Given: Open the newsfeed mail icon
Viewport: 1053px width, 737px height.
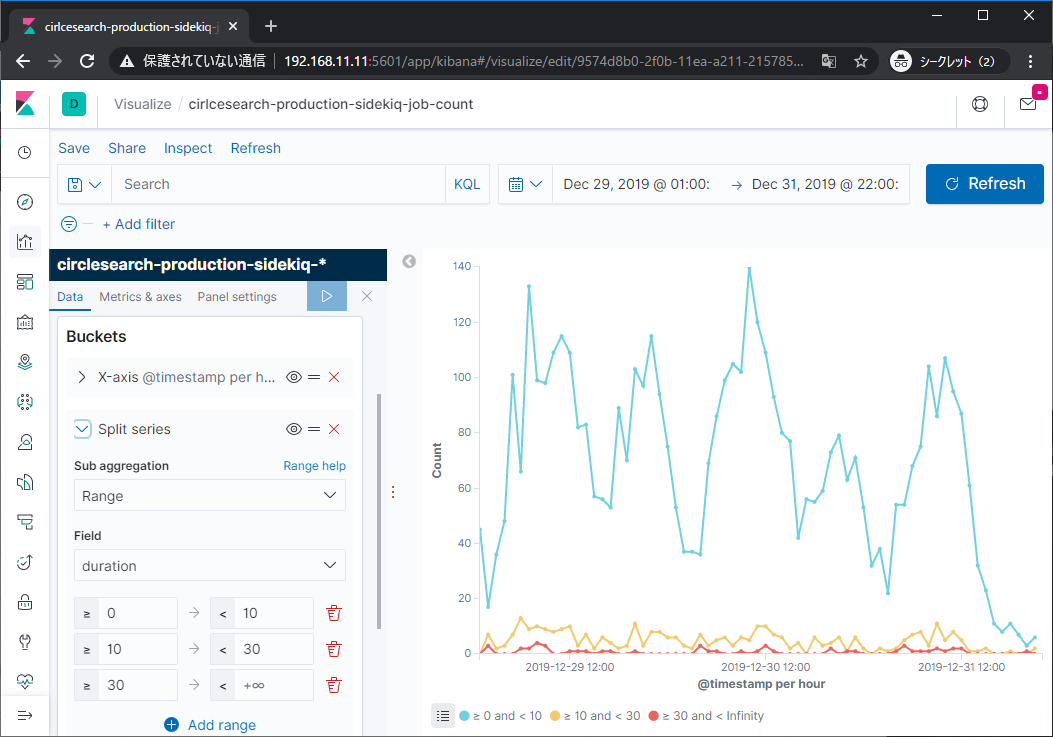Looking at the screenshot, I should click(1028, 104).
